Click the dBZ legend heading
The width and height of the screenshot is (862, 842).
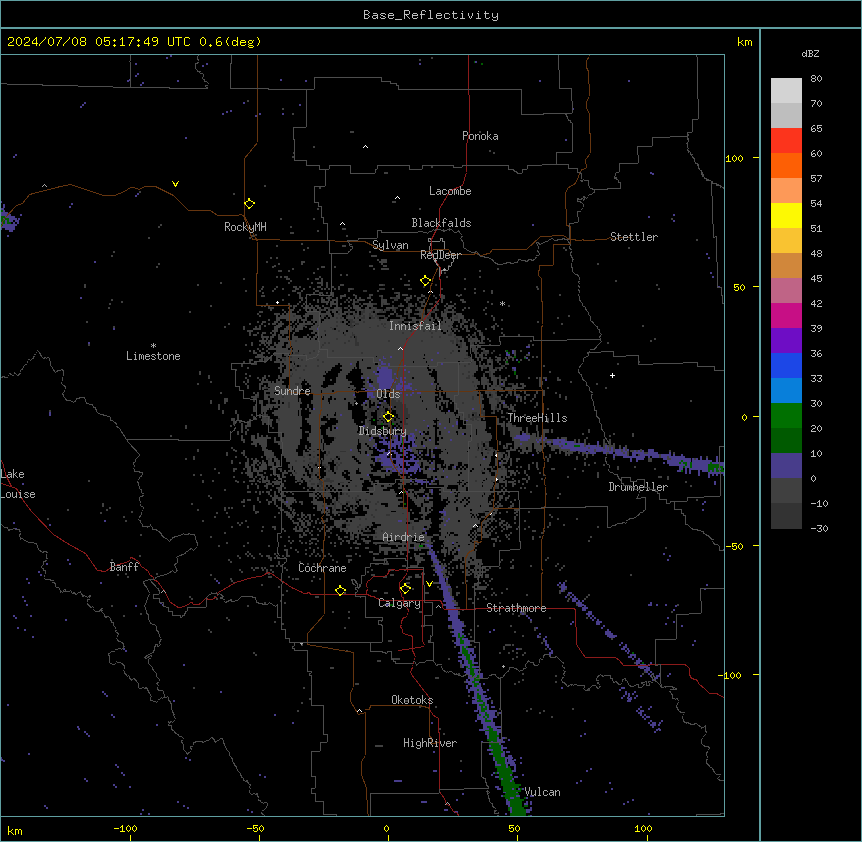pos(810,54)
